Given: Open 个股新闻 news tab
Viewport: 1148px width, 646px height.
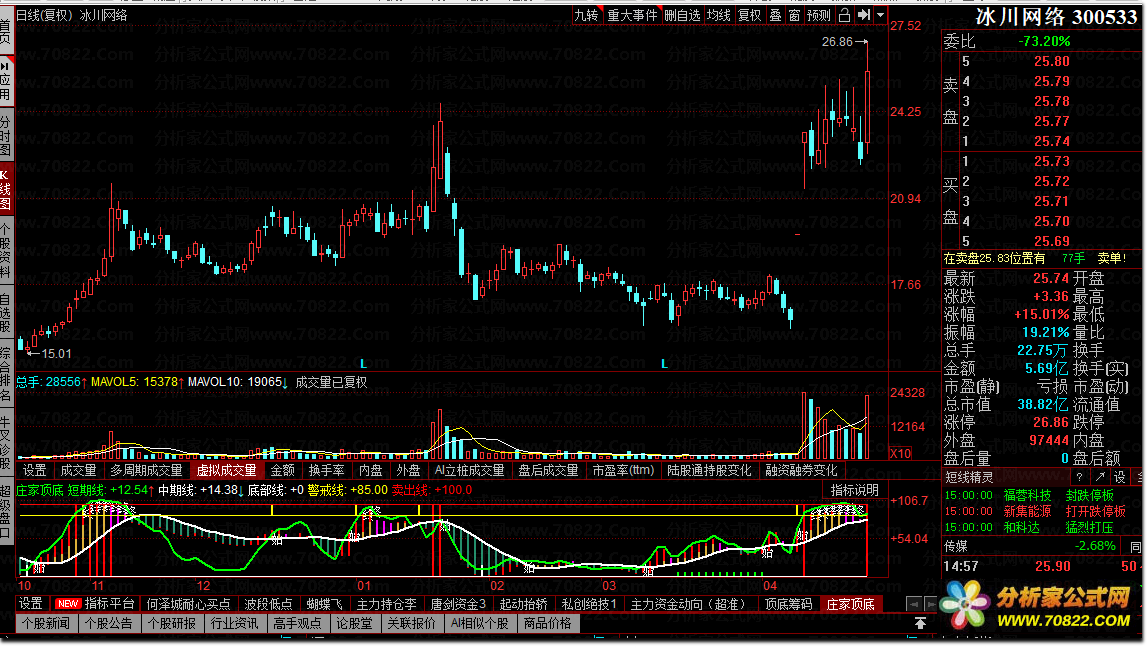Looking at the screenshot, I should point(46,623).
